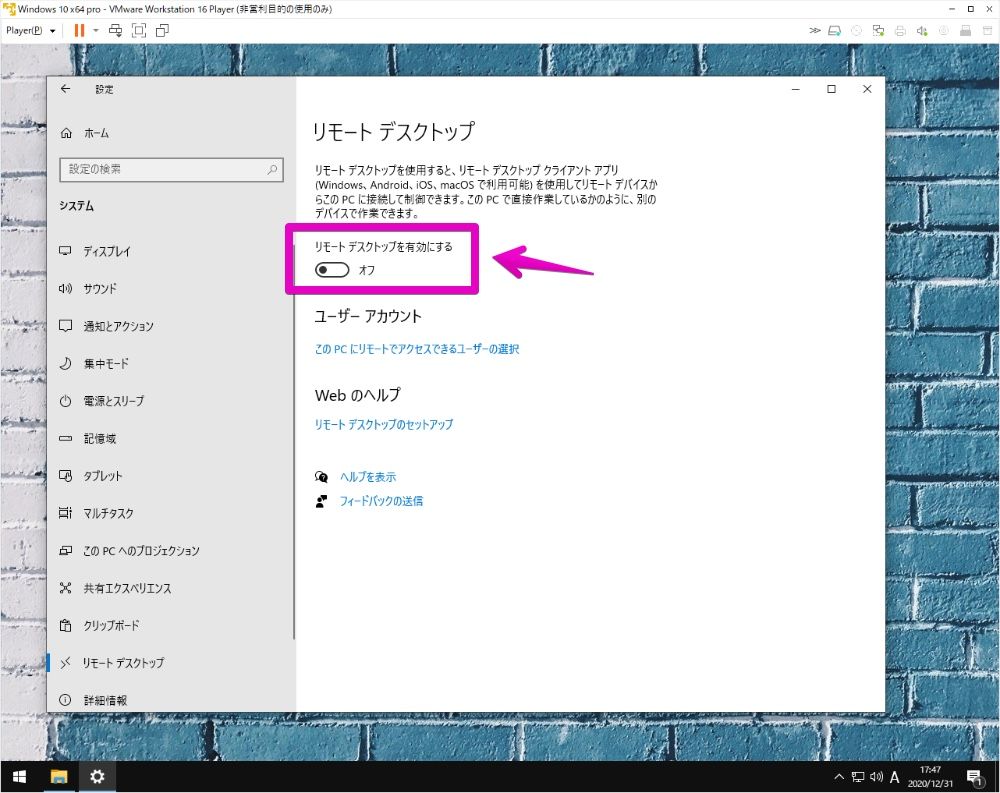This screenshot has height=793, width=1000.
Task: Open the power options dropdown arrow
Action: tap(96, 30)
